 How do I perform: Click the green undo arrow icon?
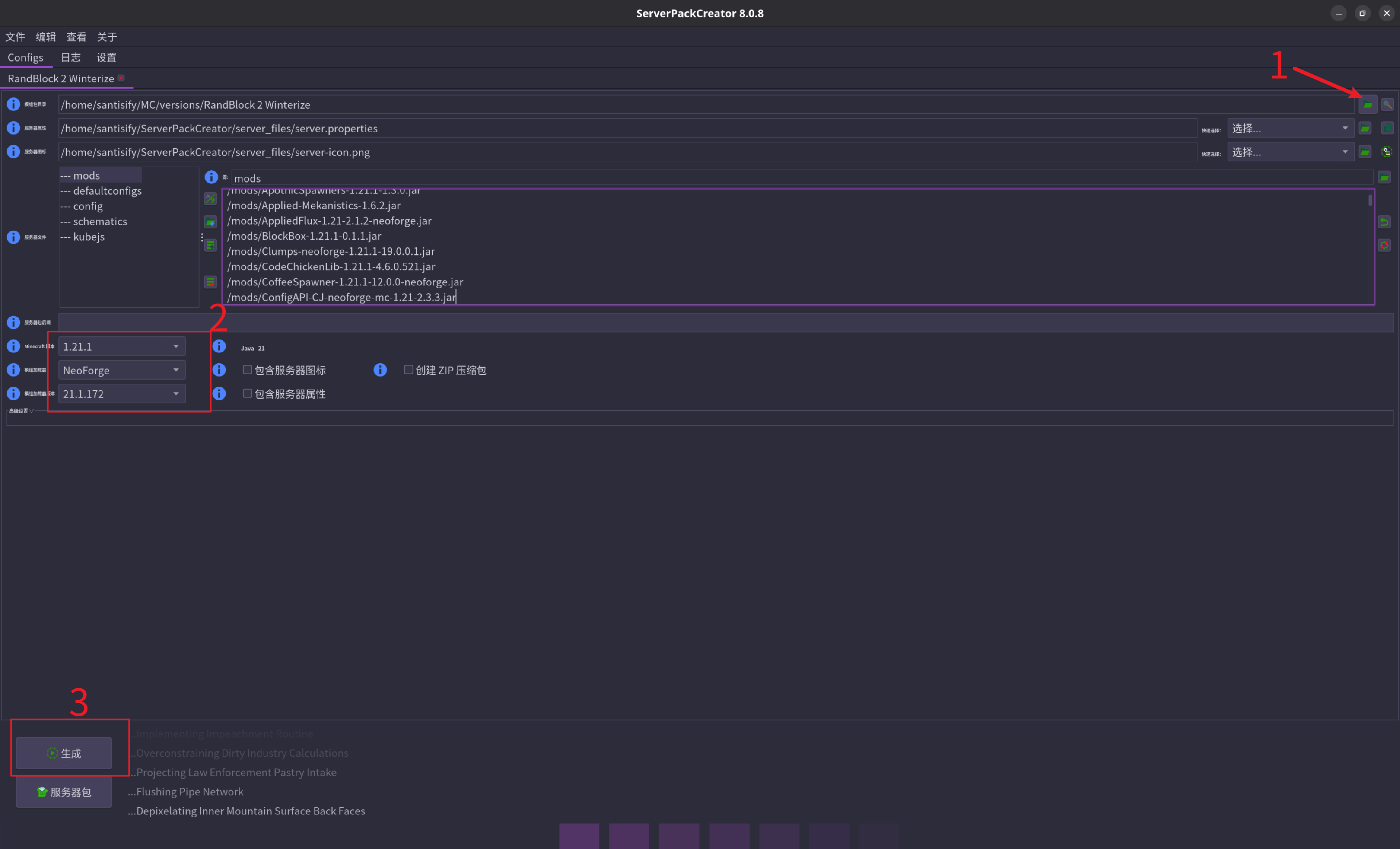[x=1384, y=222]
